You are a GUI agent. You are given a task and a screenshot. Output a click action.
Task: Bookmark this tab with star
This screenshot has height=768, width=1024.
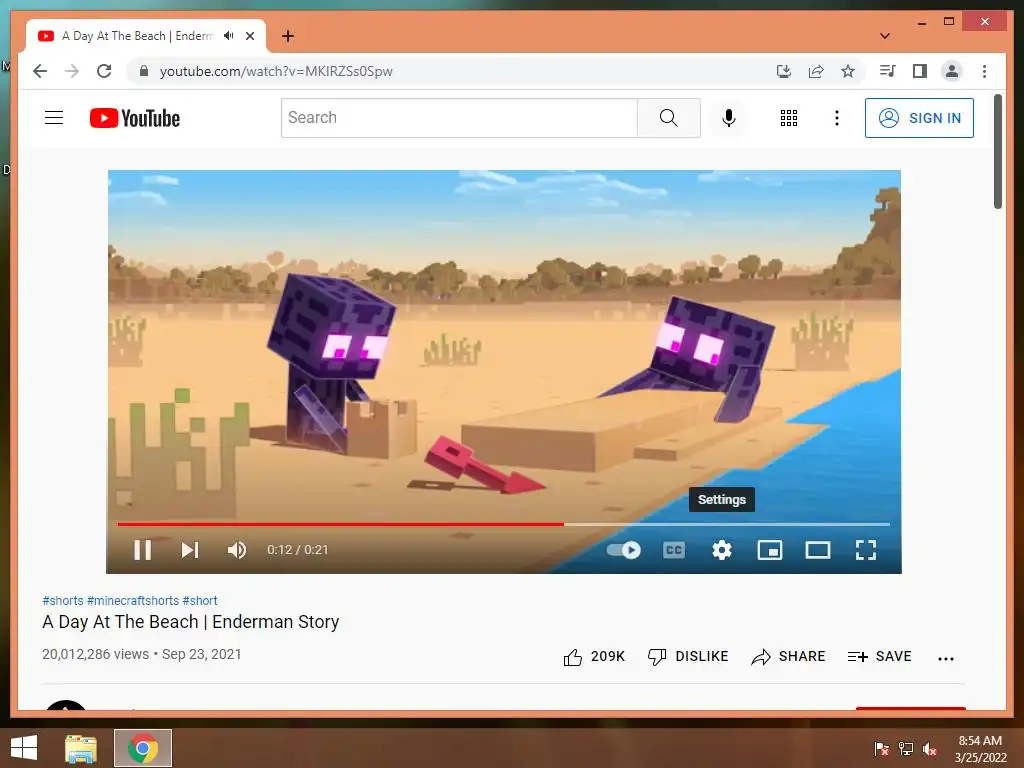click(x=848, y=71)
